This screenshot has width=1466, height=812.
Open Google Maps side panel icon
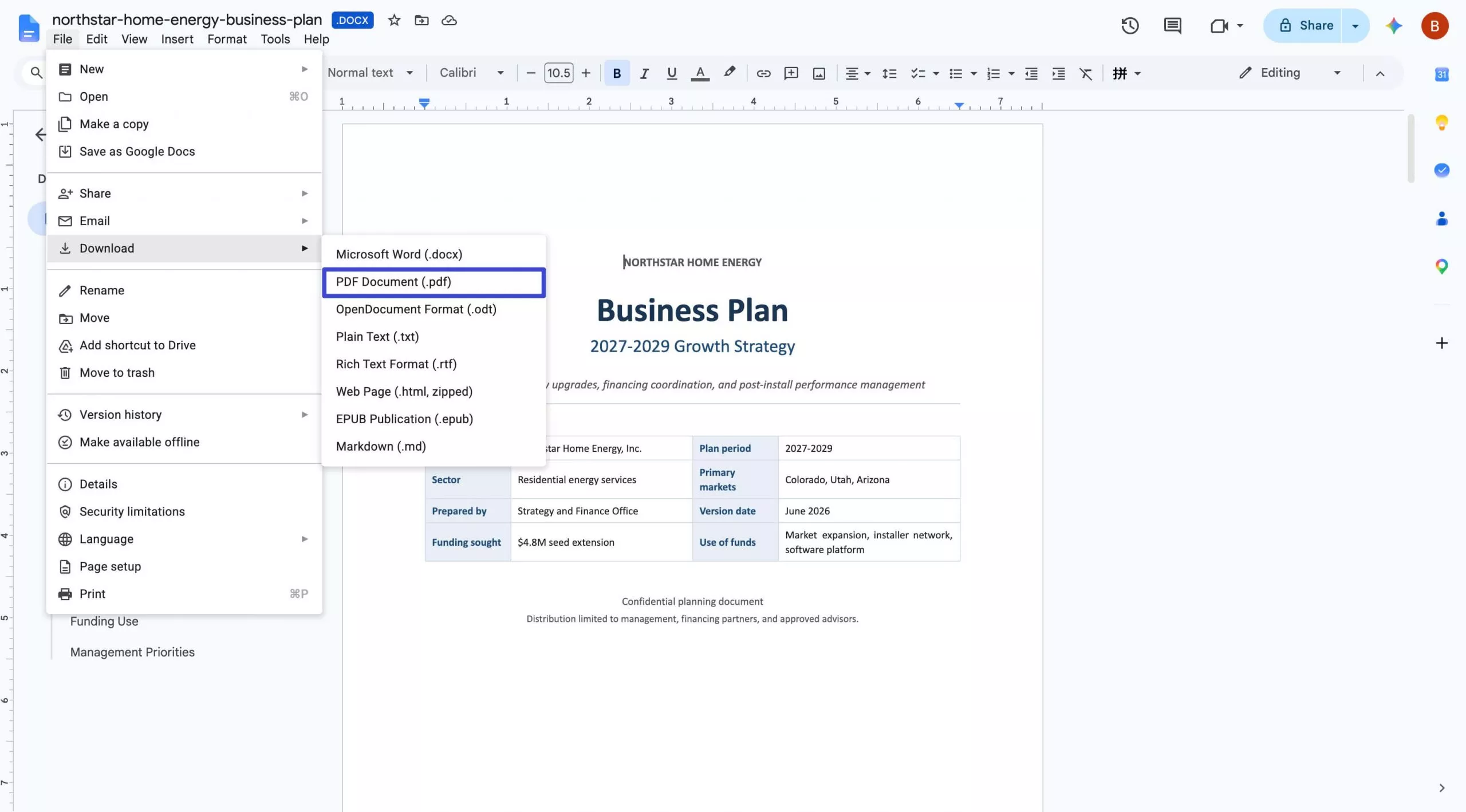pos(1441,266)
